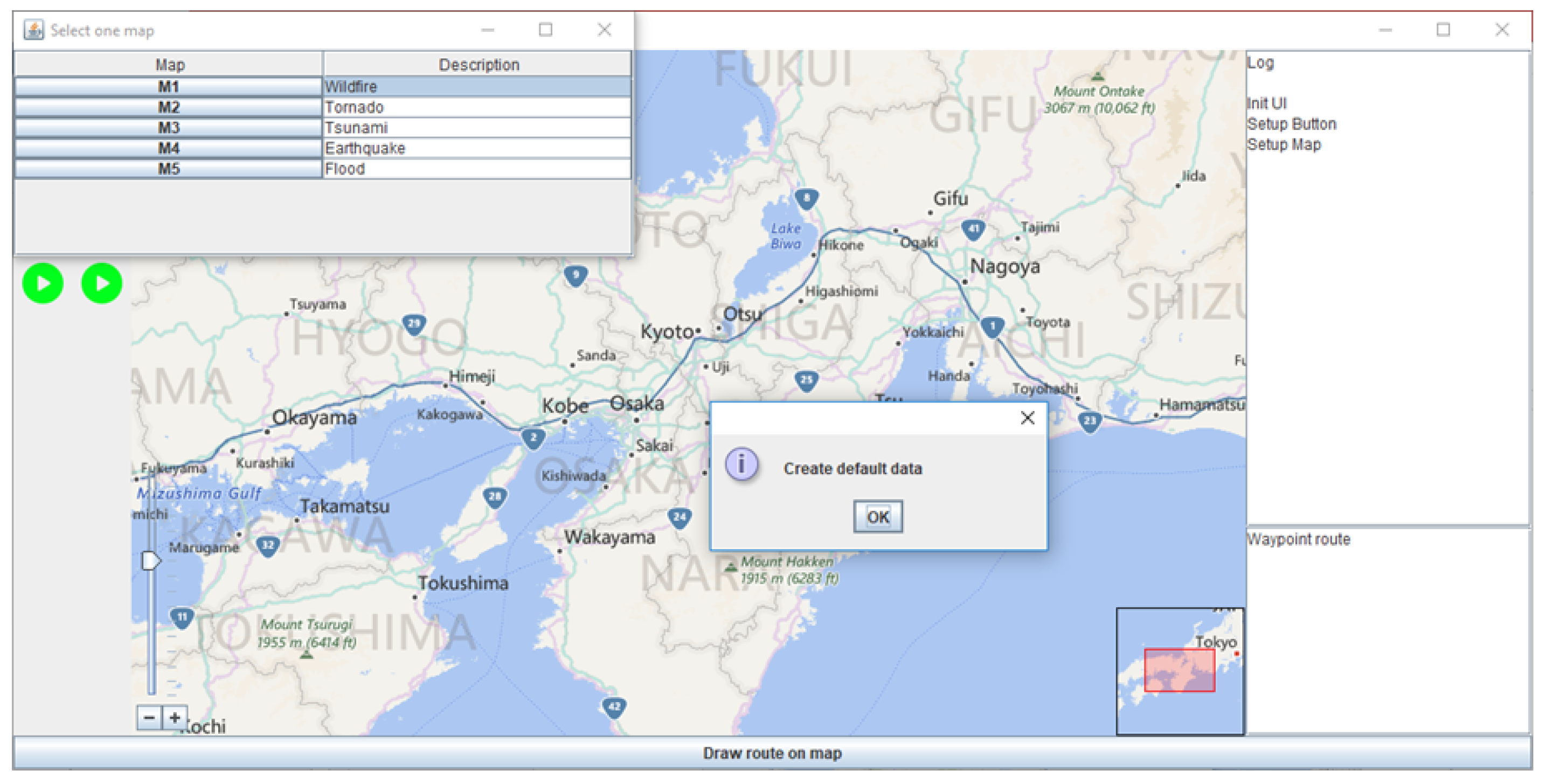Click the zoom slider handle on map
This screenshot has width=1546, height=784.
coord(150,561)
